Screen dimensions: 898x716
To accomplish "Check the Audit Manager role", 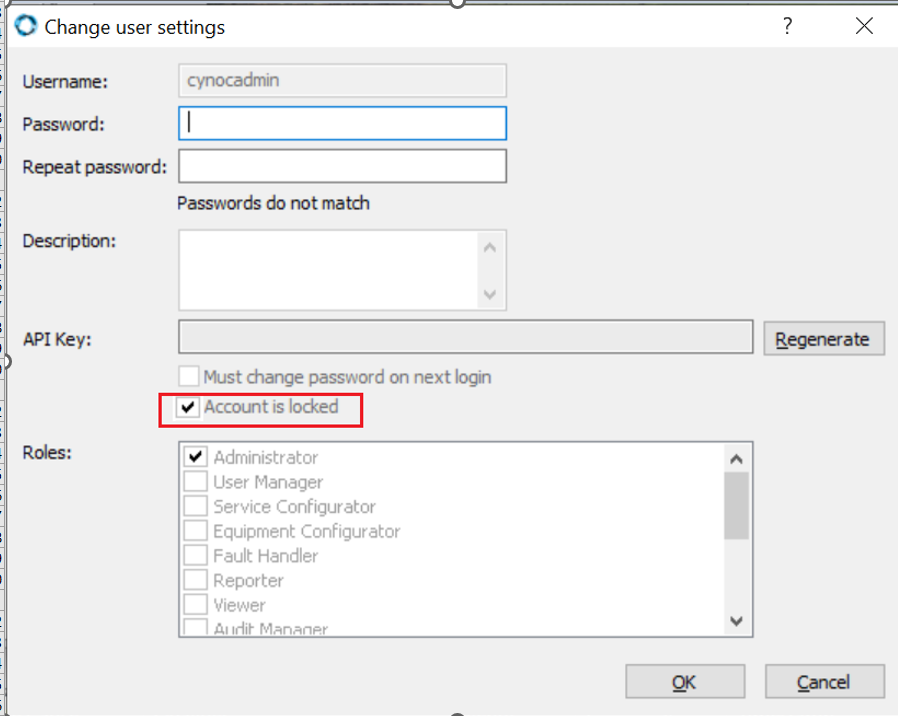I will pyautogui.click(x=195, y=627).
